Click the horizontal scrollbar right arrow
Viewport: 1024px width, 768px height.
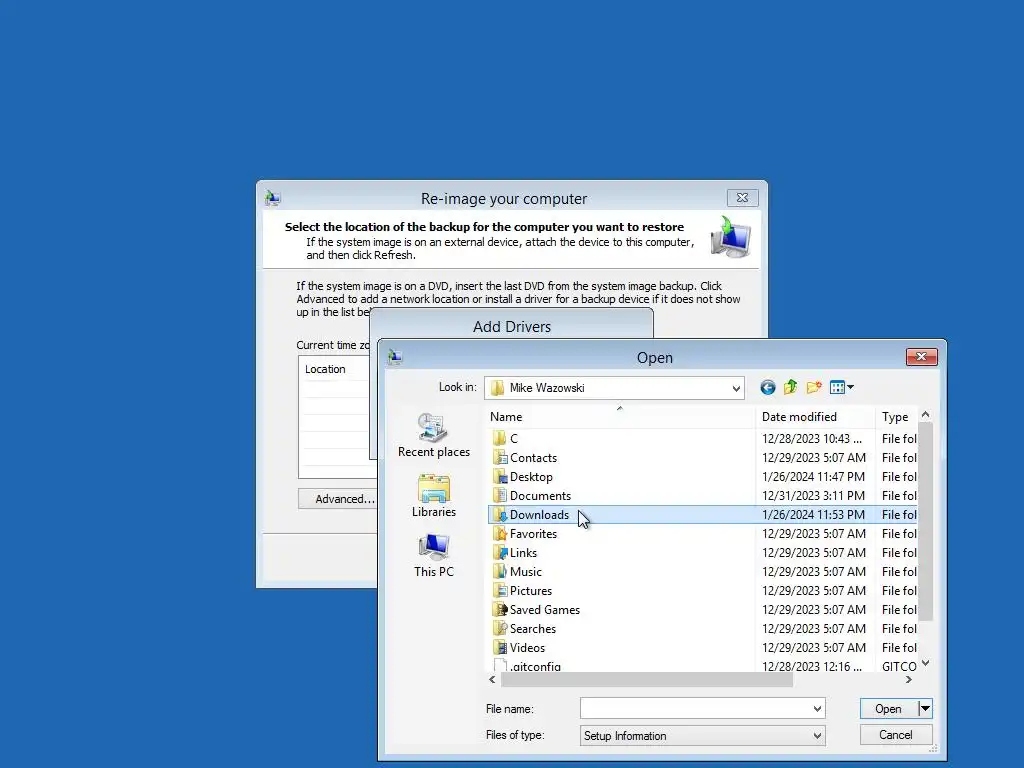point(908,679)
